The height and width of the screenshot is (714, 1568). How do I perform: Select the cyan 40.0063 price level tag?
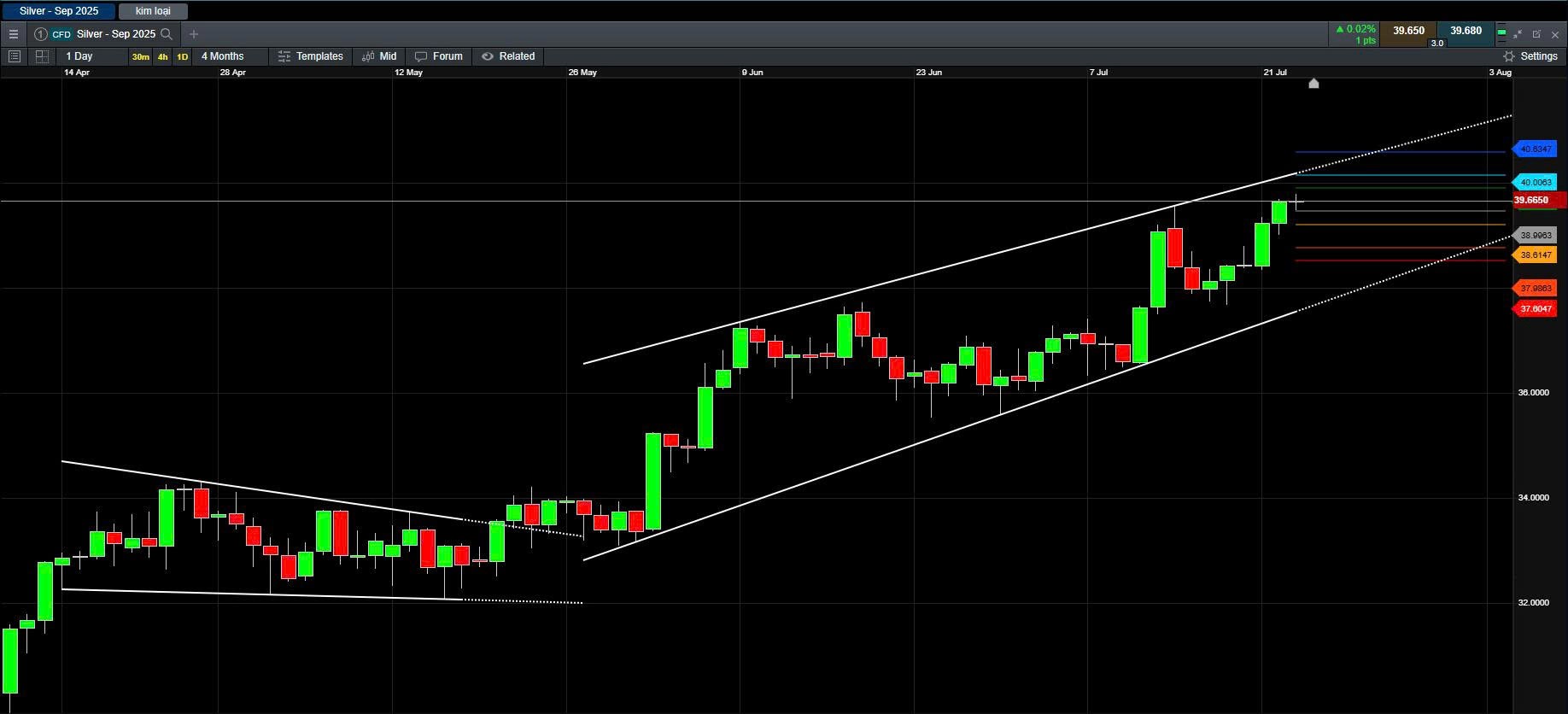pos(1535,182)
